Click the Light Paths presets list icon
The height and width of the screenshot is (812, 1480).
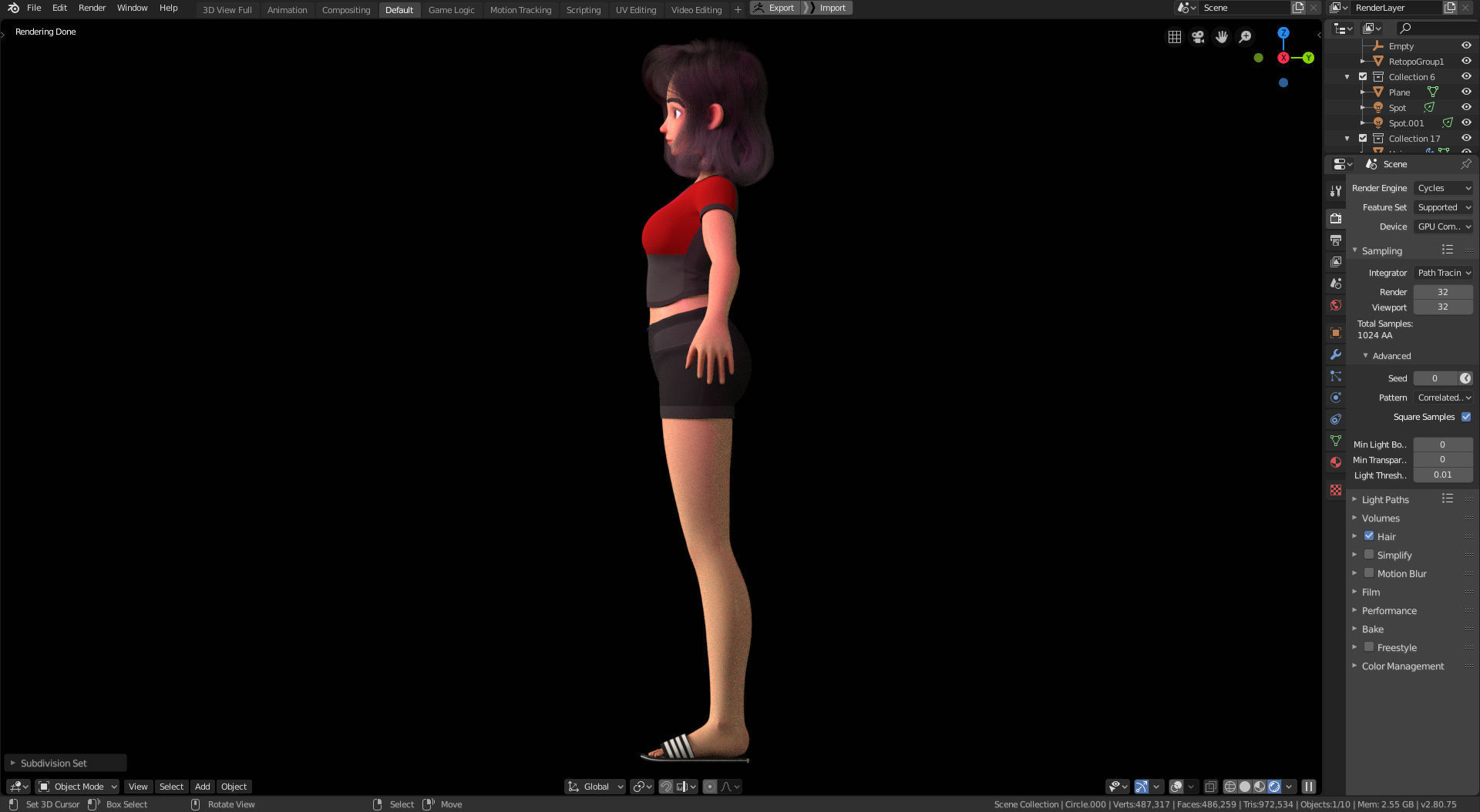1448,498
